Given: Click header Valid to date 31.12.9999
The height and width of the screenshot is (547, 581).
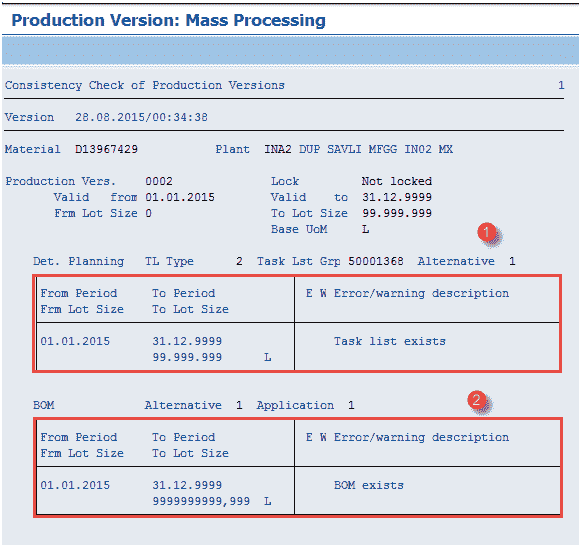Looking at the screenshot, I should pos(397,197).
